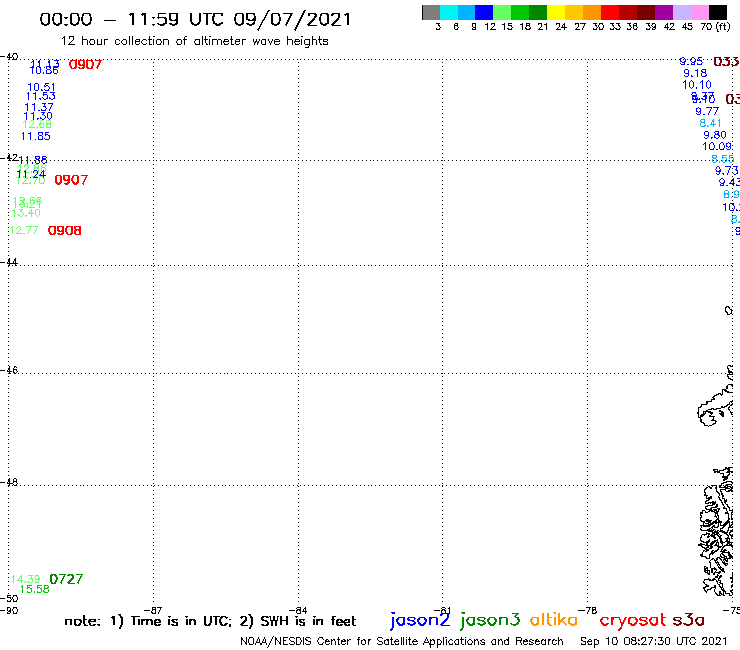Click the wave height value '9.95'
Screen dimensions: 740x650
point(691,61)
